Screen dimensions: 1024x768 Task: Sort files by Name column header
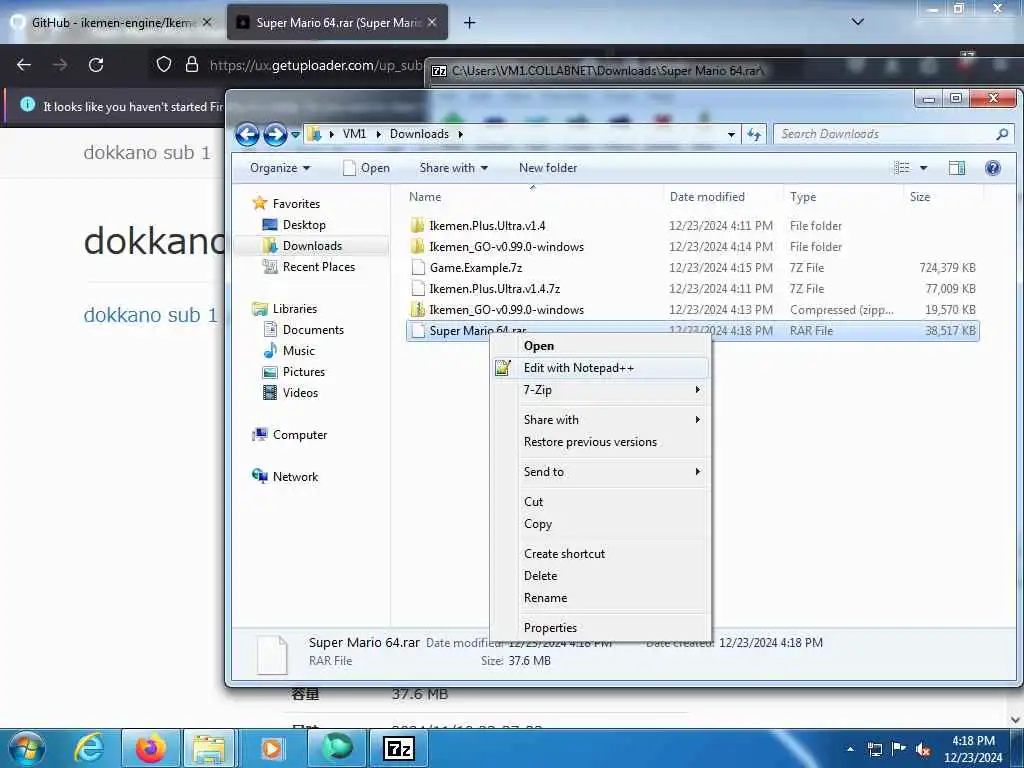point(425,197)
